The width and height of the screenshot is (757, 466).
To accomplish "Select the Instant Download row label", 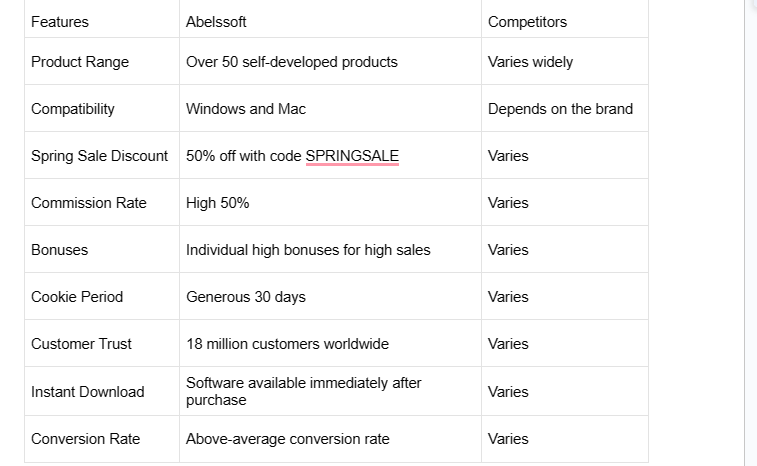I will (x=102, y=391).
